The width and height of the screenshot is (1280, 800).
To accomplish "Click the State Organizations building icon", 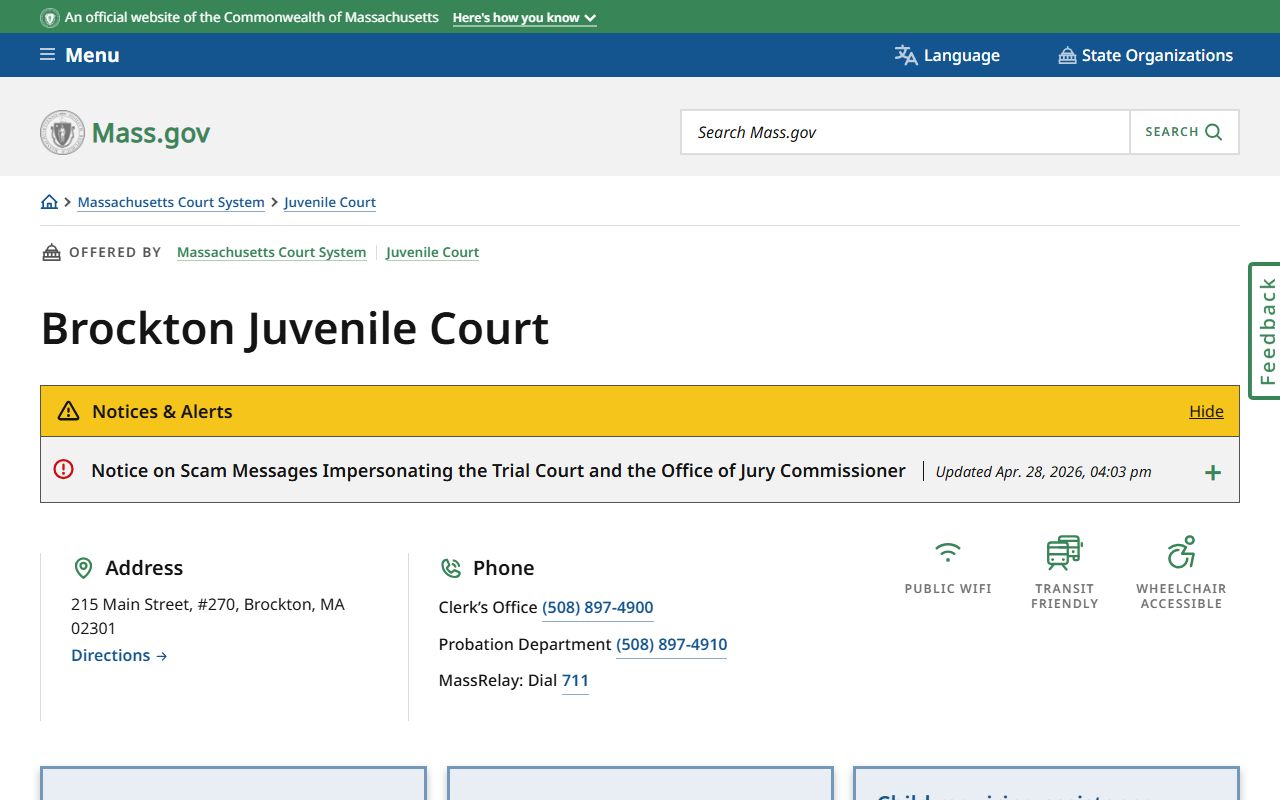I will tap(1067, 55).
